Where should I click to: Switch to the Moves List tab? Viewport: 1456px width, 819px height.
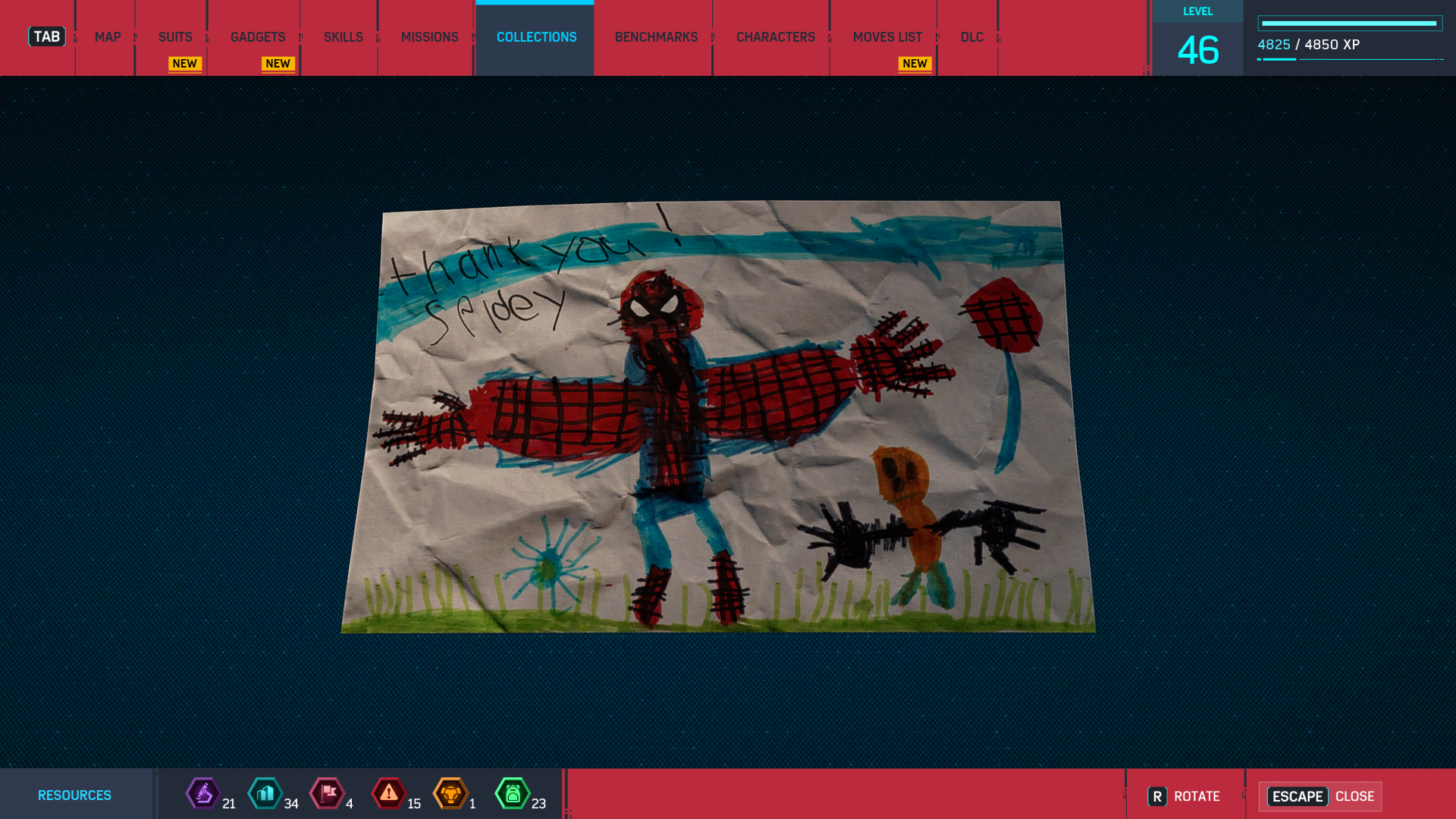click(x=887, y=37)
